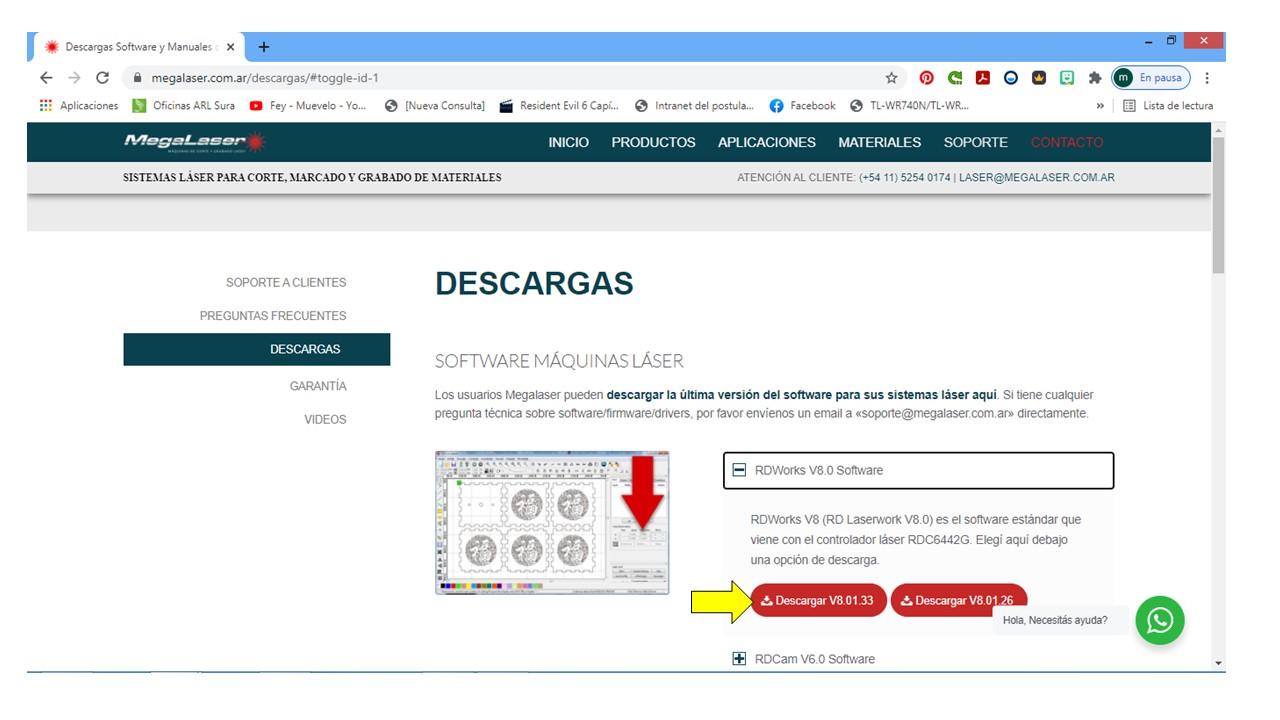This screenshot has height=720, width=1280.
Task: Open the Aplicaciones apps shortcut
Action: click(x=78, y=106)
